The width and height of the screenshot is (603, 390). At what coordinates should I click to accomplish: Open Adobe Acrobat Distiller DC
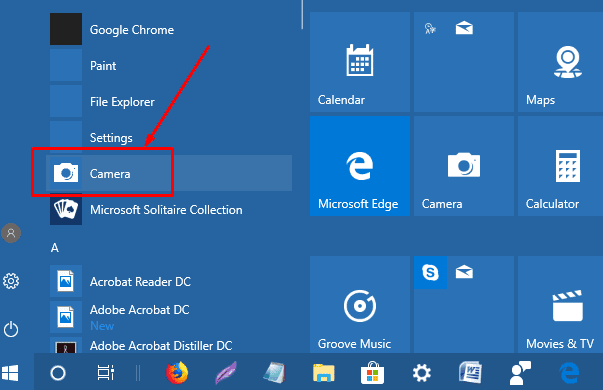coord(169,345)
